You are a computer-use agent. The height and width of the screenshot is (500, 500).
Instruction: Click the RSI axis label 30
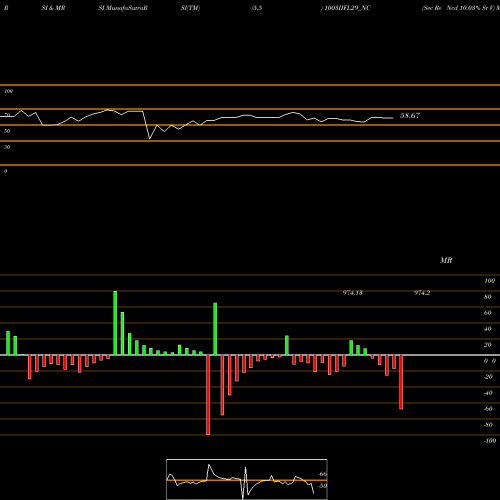[x=7, y=147]
